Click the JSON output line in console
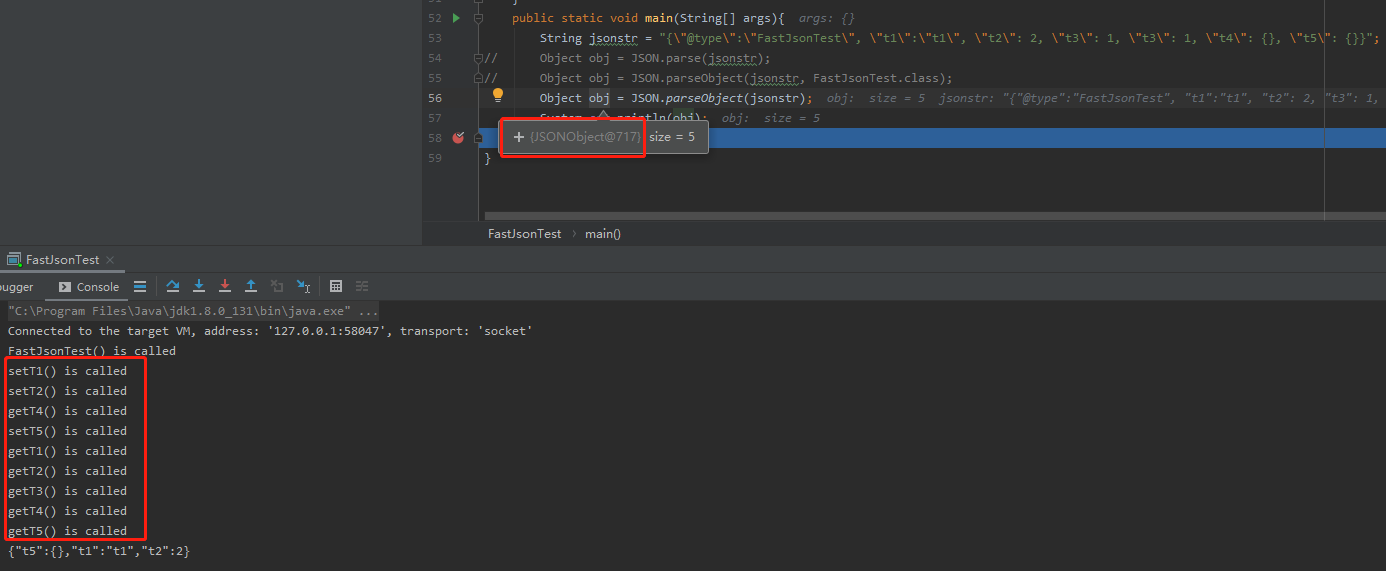This screenshot has height=571, width=1386. (99, 551)
